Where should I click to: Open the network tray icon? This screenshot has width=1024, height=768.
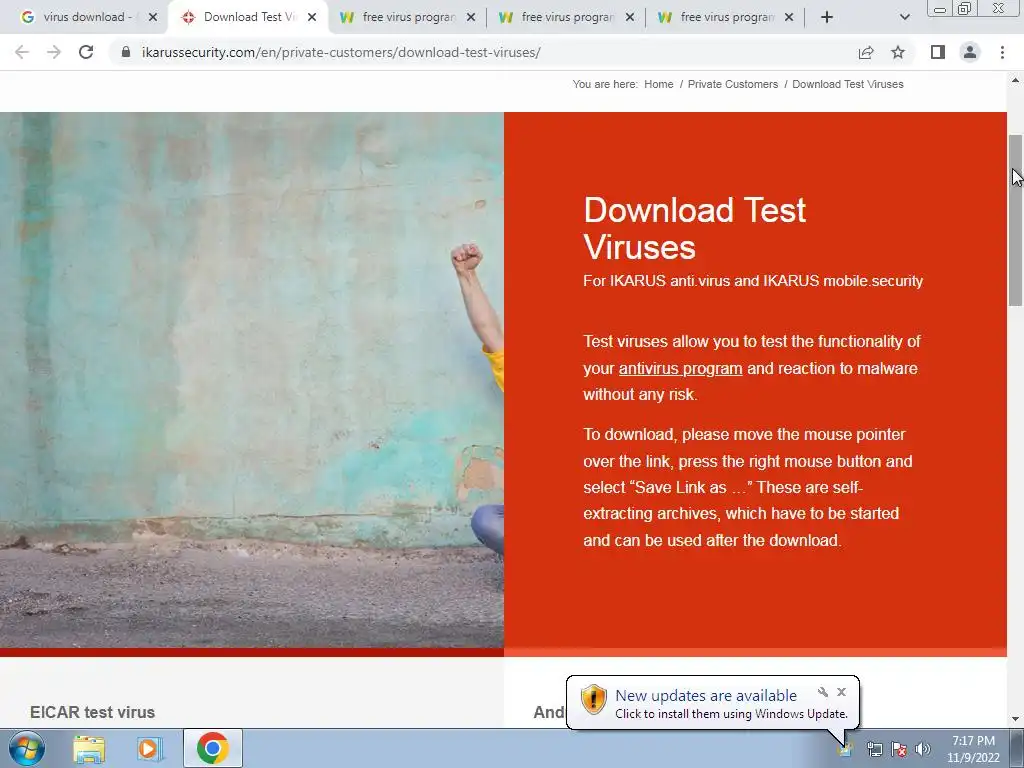874,749
